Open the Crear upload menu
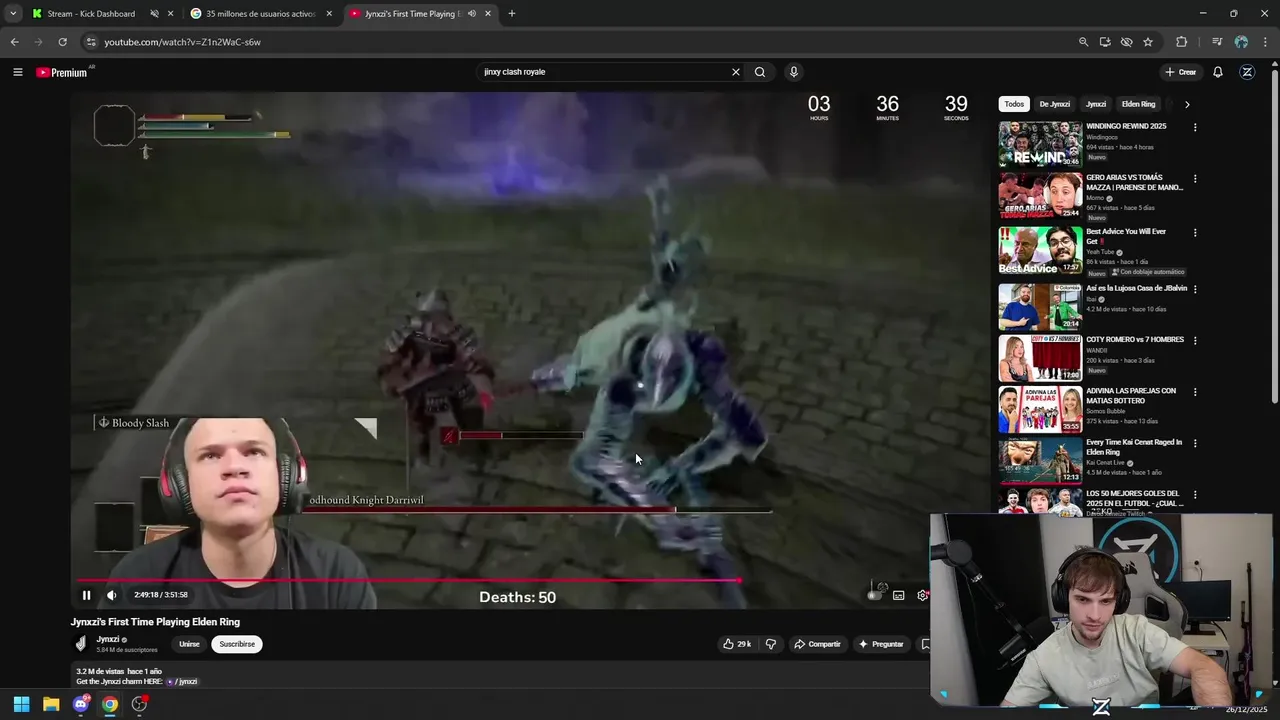 click(1180, 72)
